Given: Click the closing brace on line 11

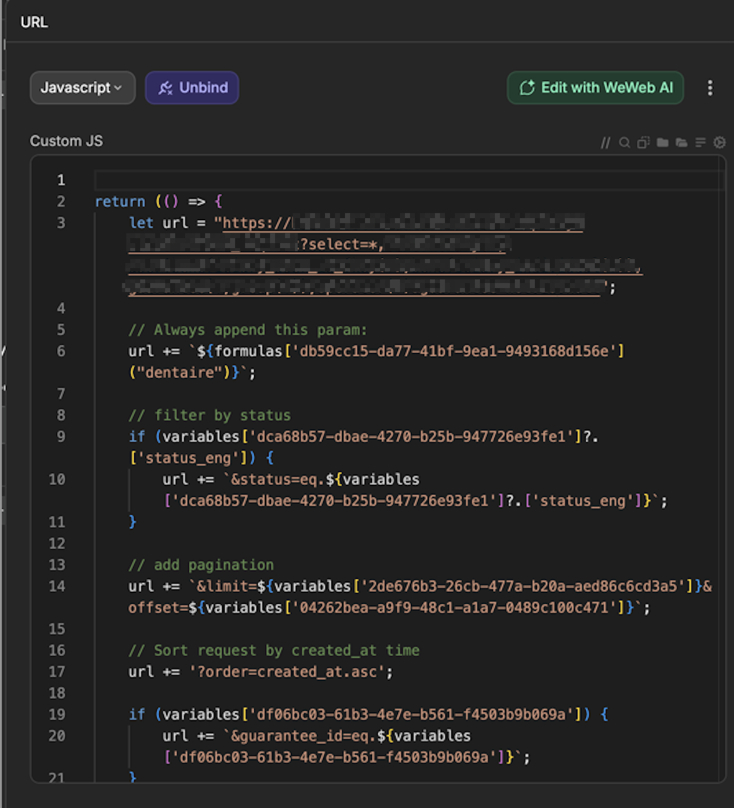Looking at the screenshot, I should click(x=132, y=522).
